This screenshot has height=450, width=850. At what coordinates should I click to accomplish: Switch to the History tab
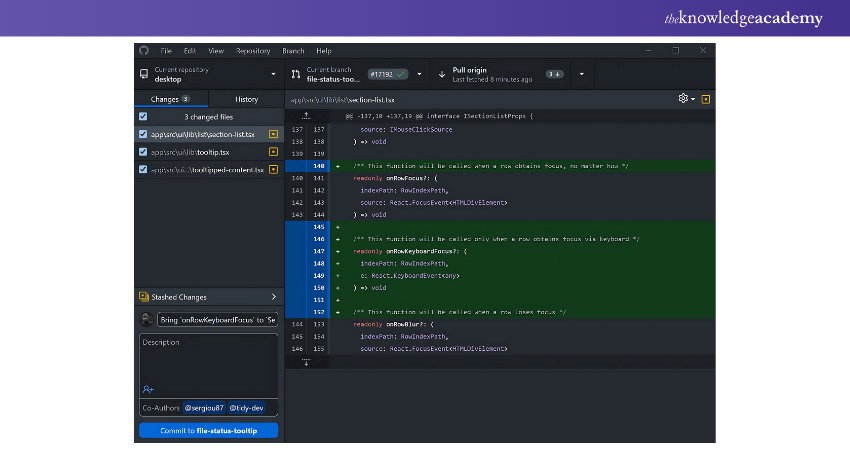coord(246,99)
